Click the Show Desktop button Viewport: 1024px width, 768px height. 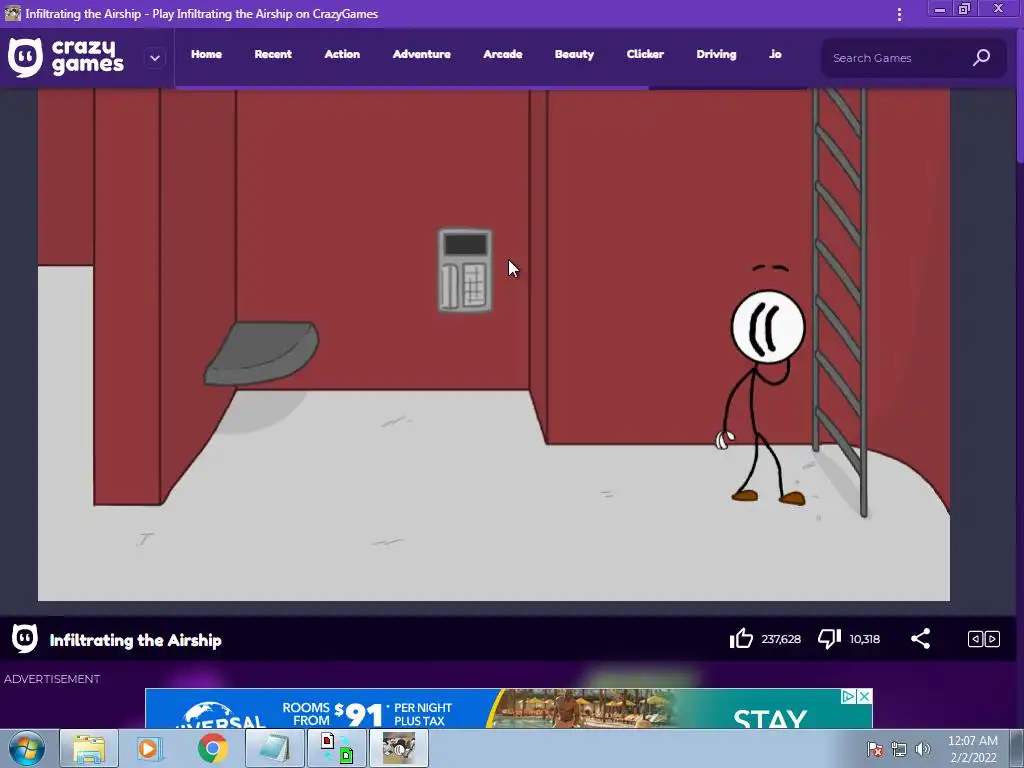(1017, 748)
